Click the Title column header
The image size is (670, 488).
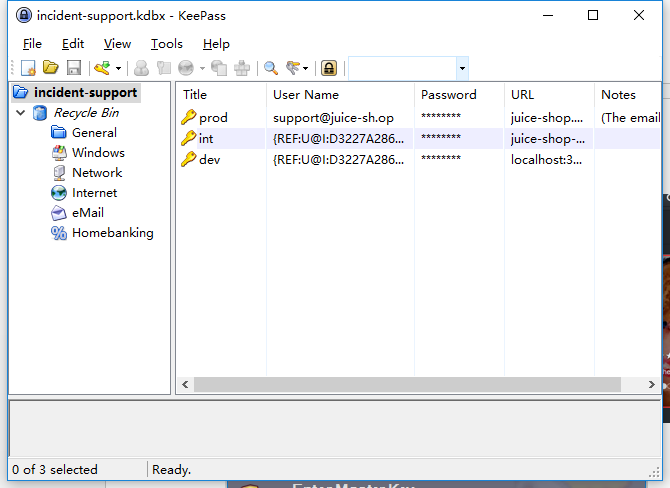pos(221,94)
